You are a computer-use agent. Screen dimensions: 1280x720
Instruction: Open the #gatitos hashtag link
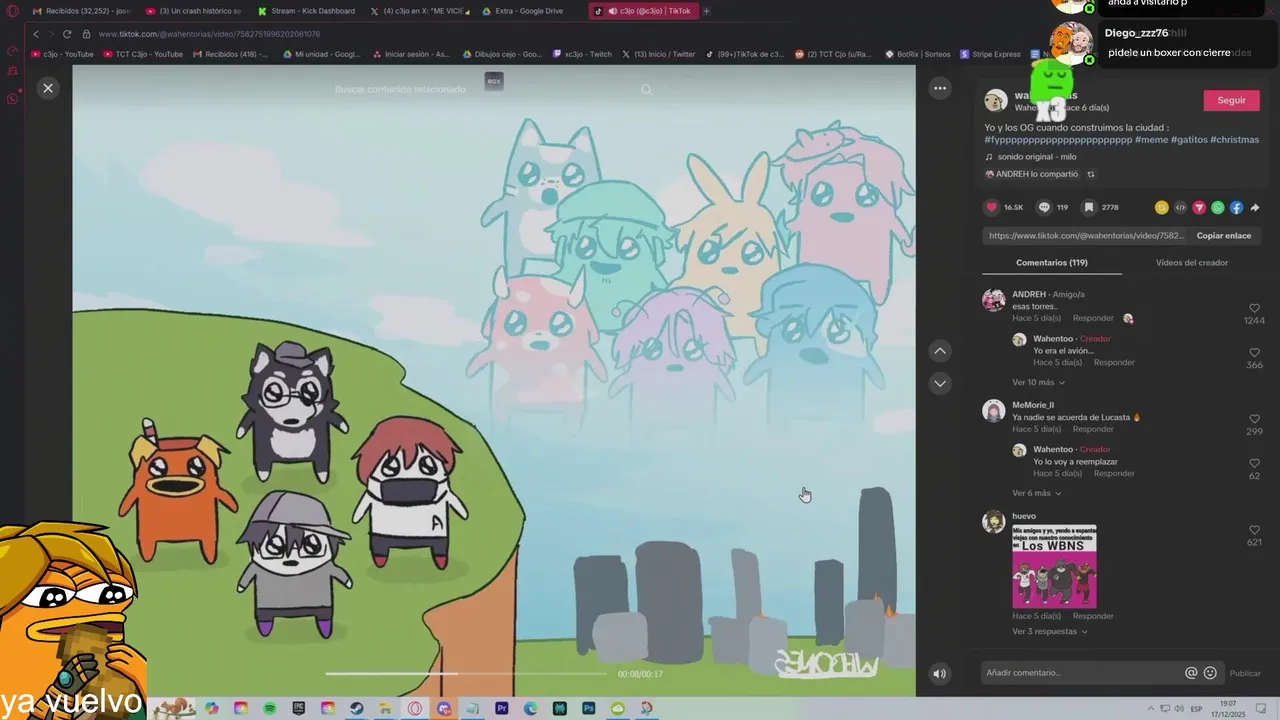coord(1189,140)
